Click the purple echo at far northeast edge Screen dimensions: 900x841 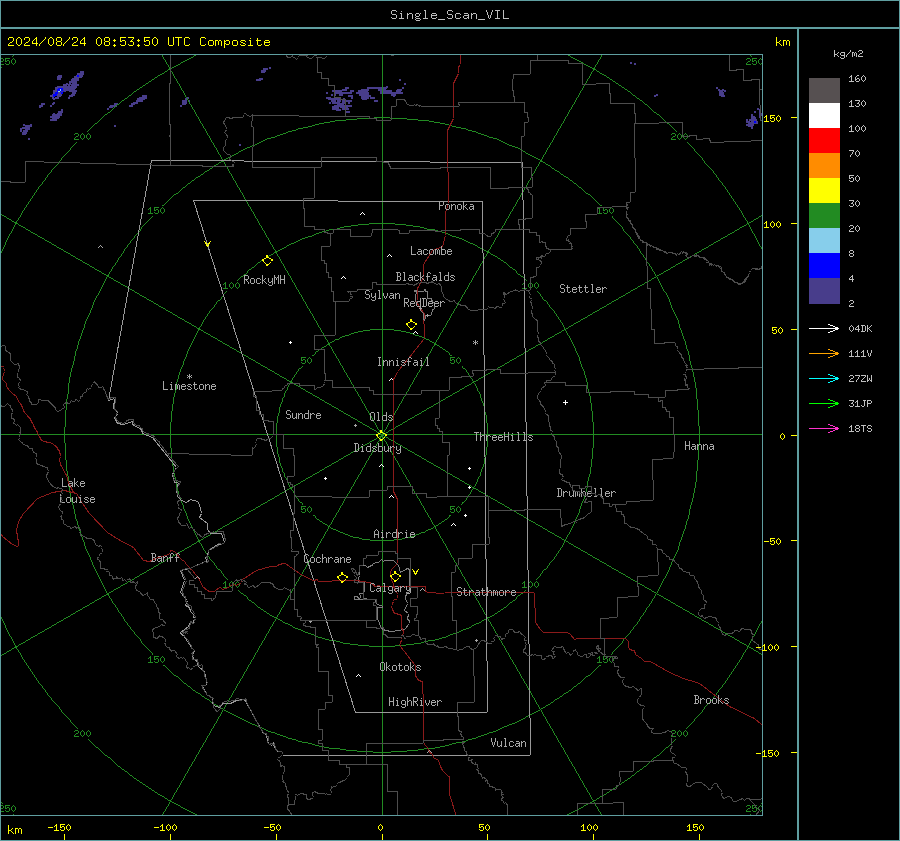[753, 119]
